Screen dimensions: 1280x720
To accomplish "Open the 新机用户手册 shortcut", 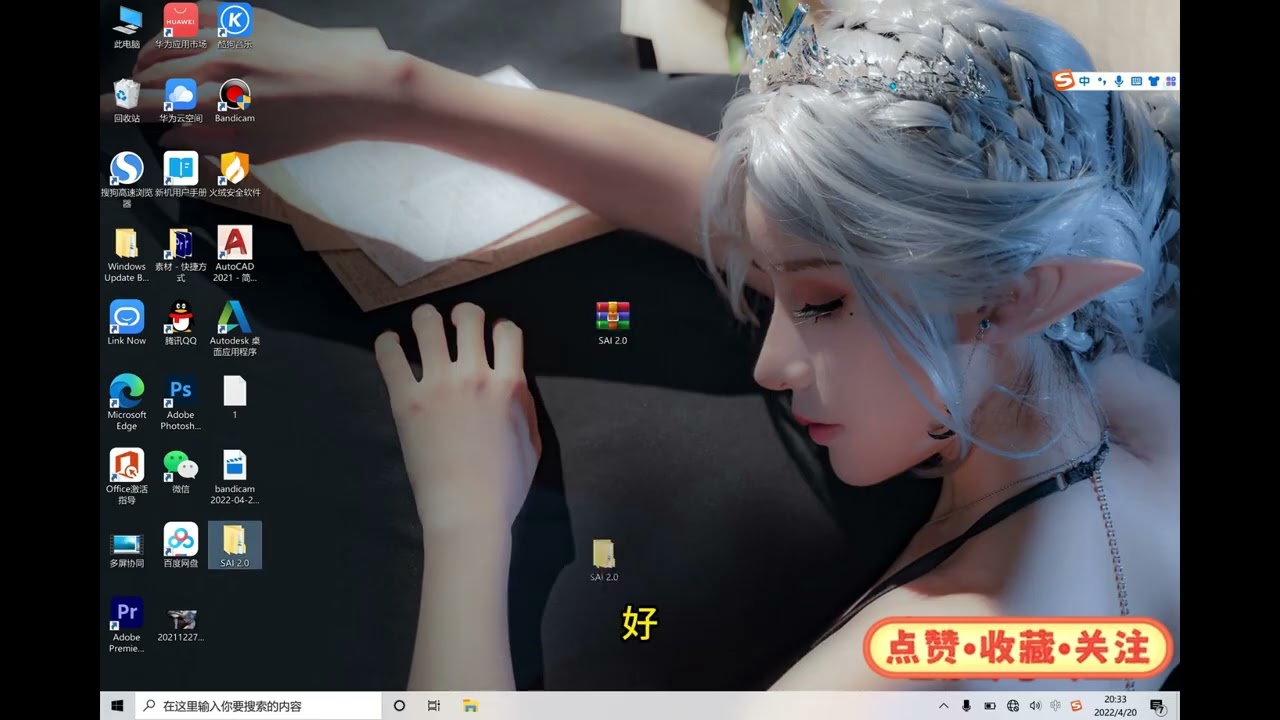I will [x=181, y=175].
